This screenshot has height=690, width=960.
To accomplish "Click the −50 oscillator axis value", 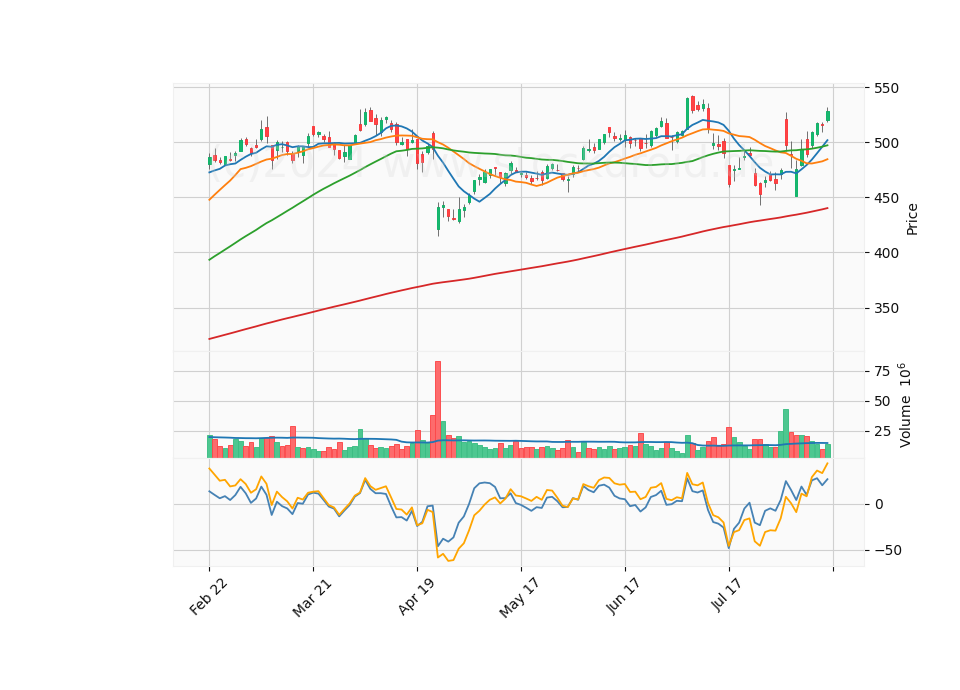I will (x=888, y=550).
